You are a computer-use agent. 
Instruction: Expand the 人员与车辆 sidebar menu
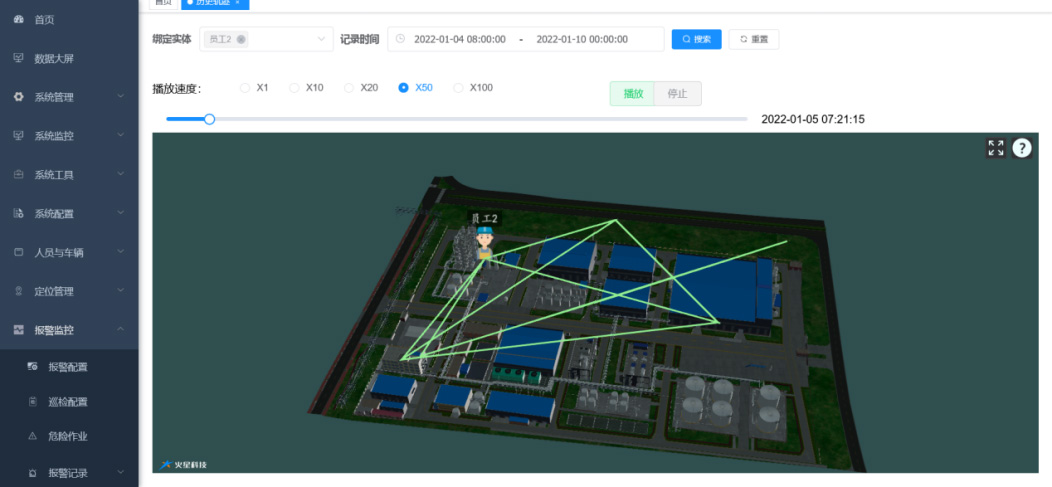pyautogui.click(x=120, y=252)
